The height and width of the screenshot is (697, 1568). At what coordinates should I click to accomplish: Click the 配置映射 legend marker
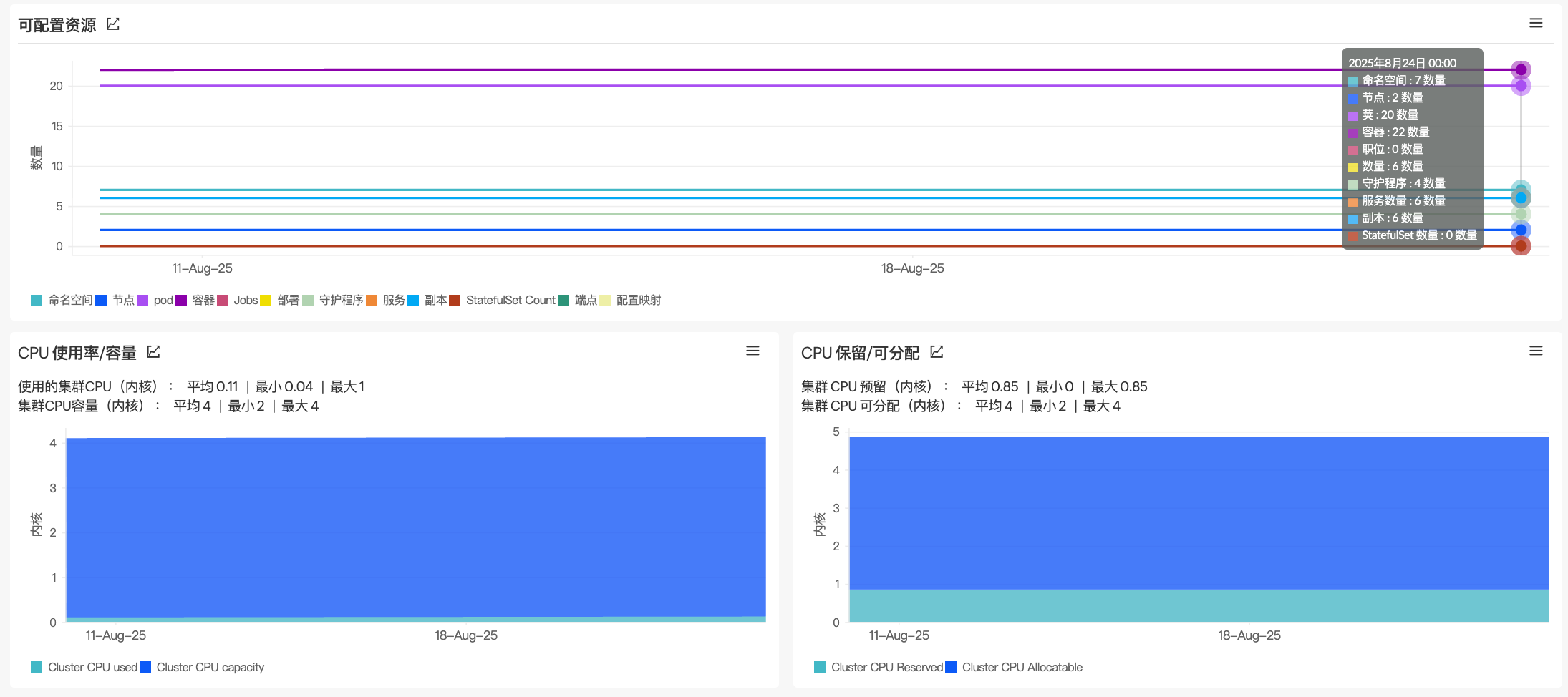[605, 301]
